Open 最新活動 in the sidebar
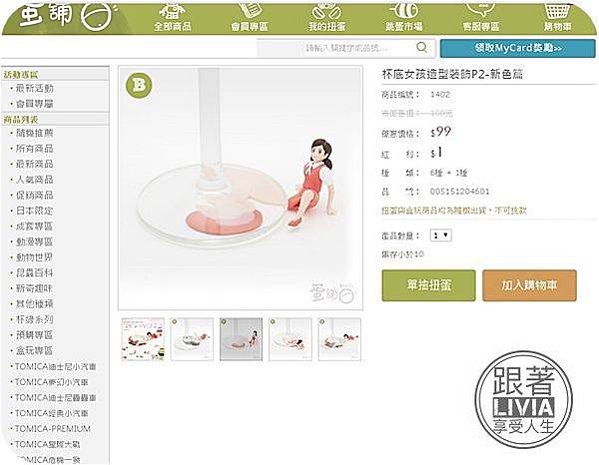This screenshot has width=599, height=465. pos(34,88)
